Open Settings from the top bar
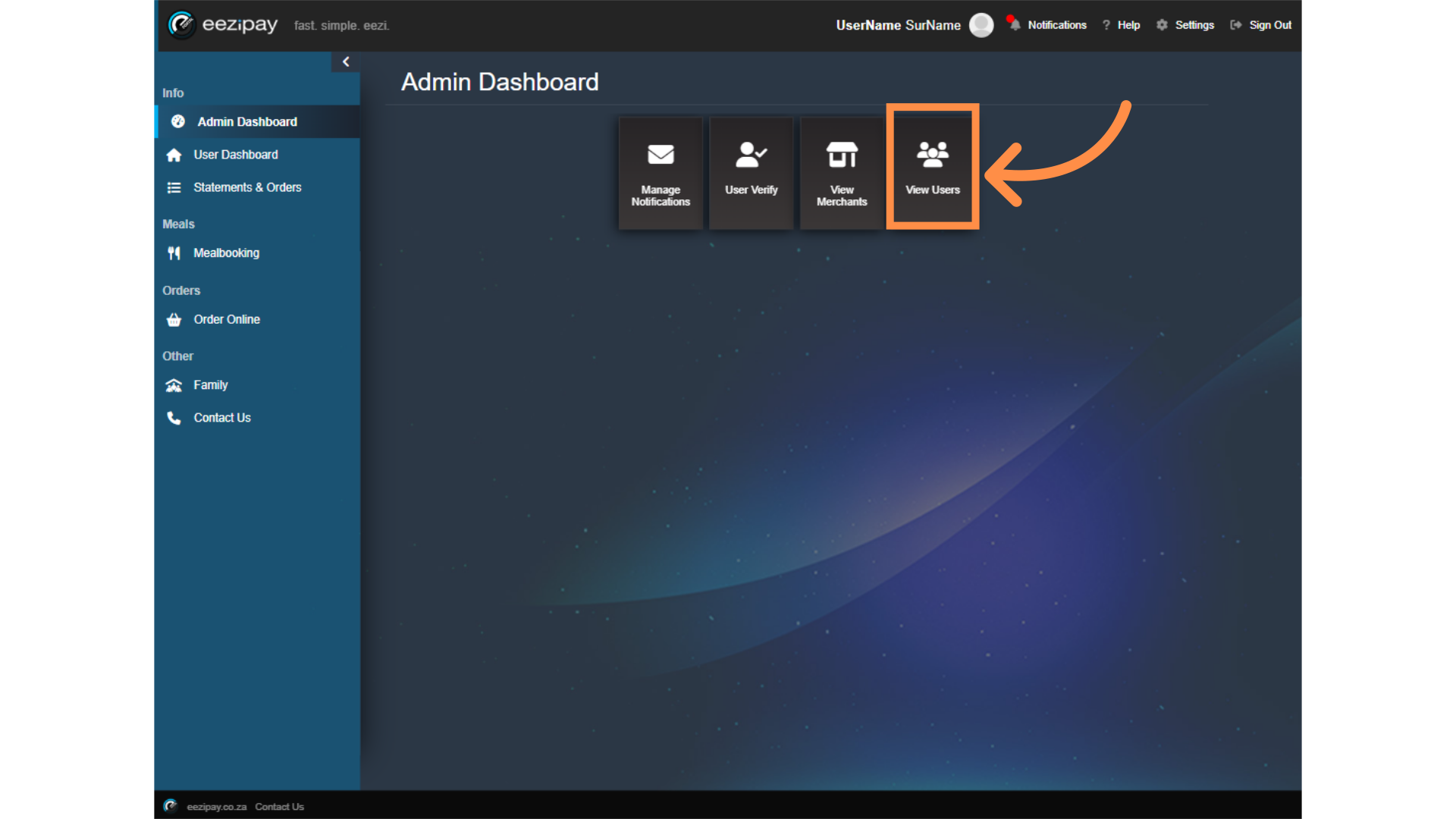Viewport: 1456px width, 819px height. tap(1194, 25)
